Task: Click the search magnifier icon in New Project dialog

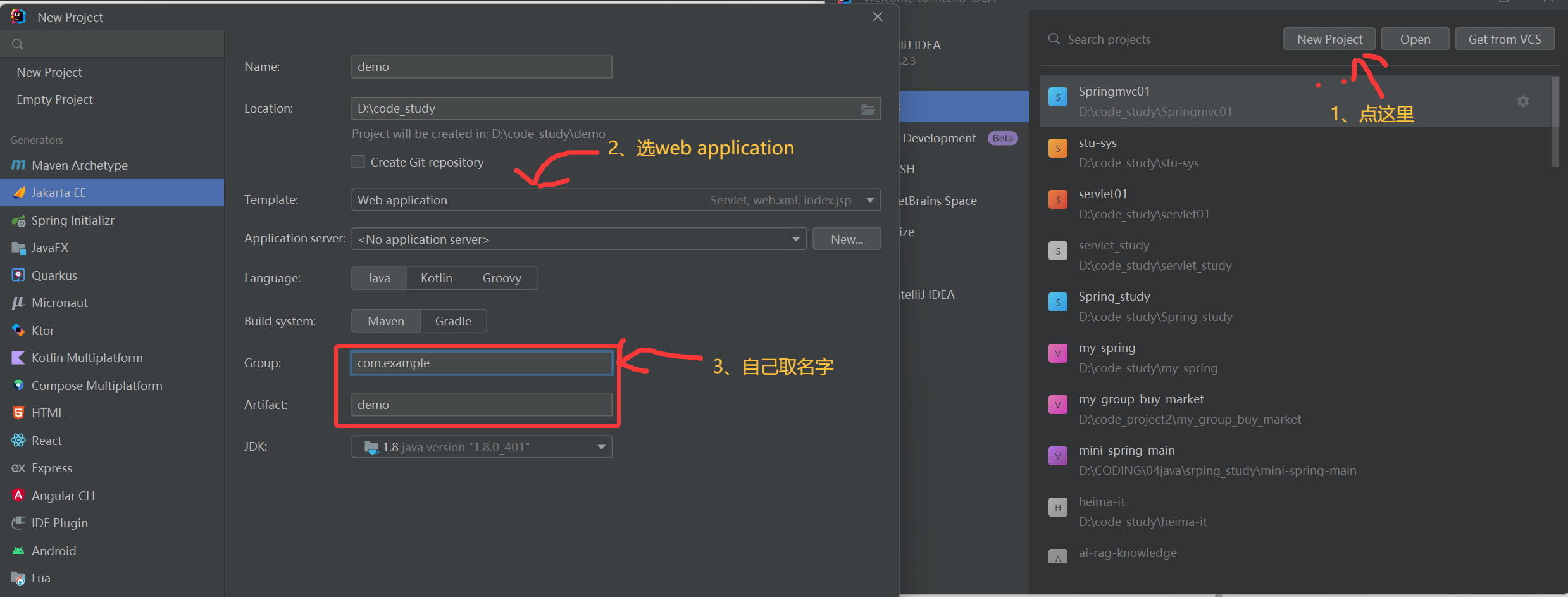Action: tap(18, 44)
